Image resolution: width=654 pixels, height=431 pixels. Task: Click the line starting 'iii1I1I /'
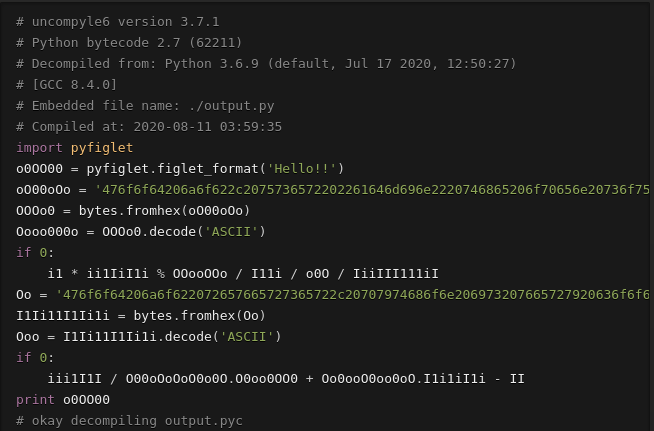click(x=286, y=378)
